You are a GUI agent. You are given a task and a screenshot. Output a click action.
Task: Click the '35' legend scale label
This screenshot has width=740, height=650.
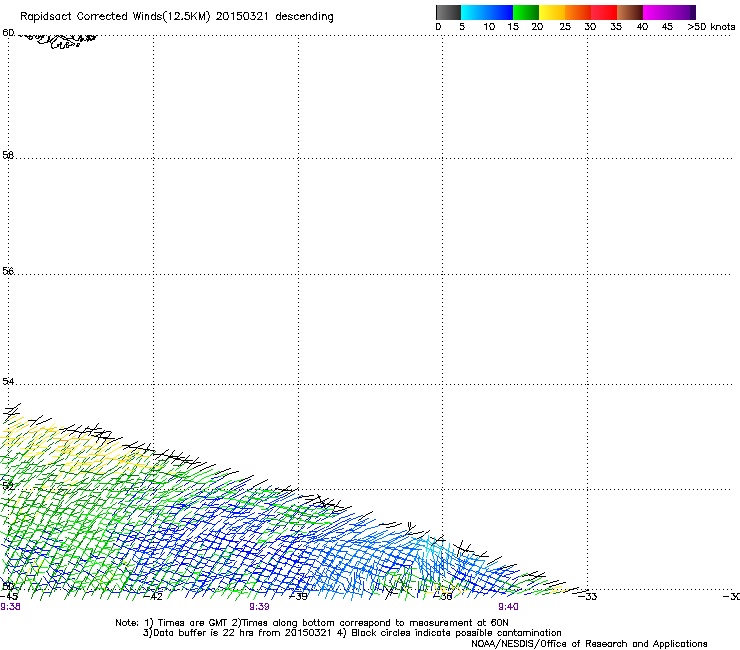[616, 27]
